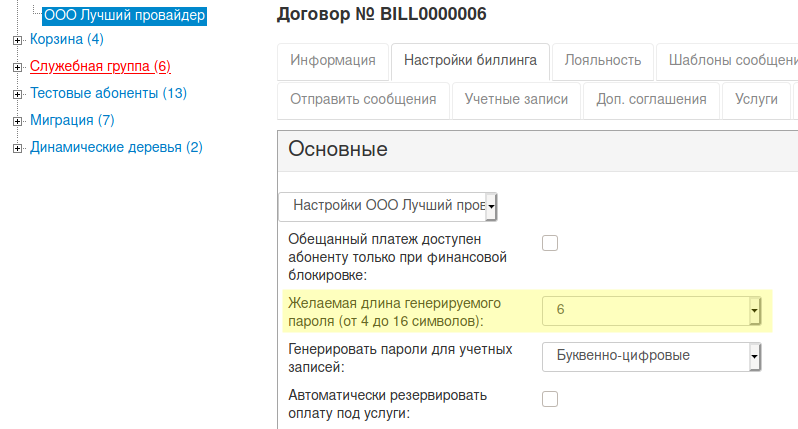Select ООО Лучший провайдер tree item

tap(124, 15)
